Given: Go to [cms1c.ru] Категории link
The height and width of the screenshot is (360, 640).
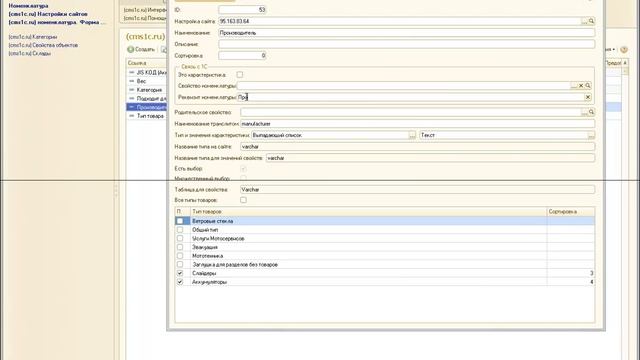Looking at the screenshot, I should (x=33, y=37).
